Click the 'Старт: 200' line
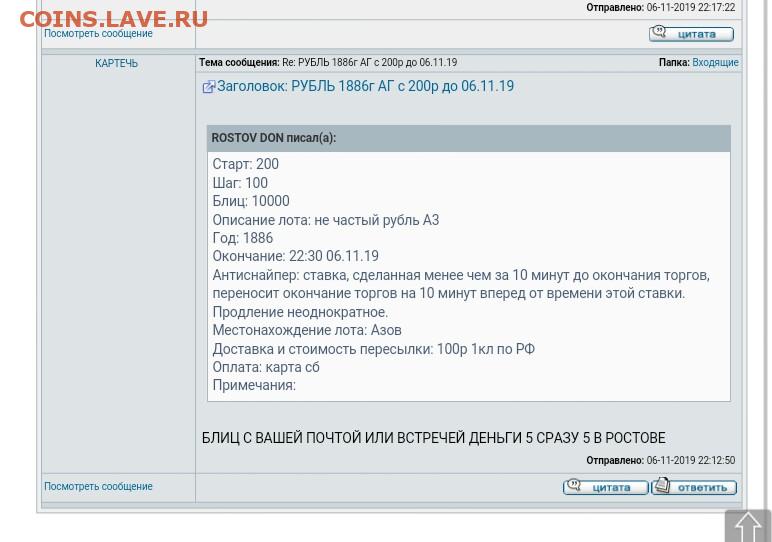The width and height of the screenshot is (772, 542). [246, 164]
